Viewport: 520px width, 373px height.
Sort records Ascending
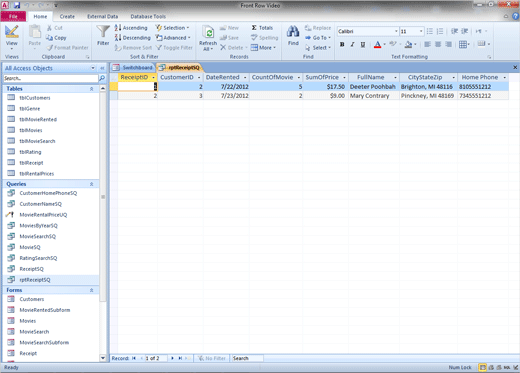[131, 28]
